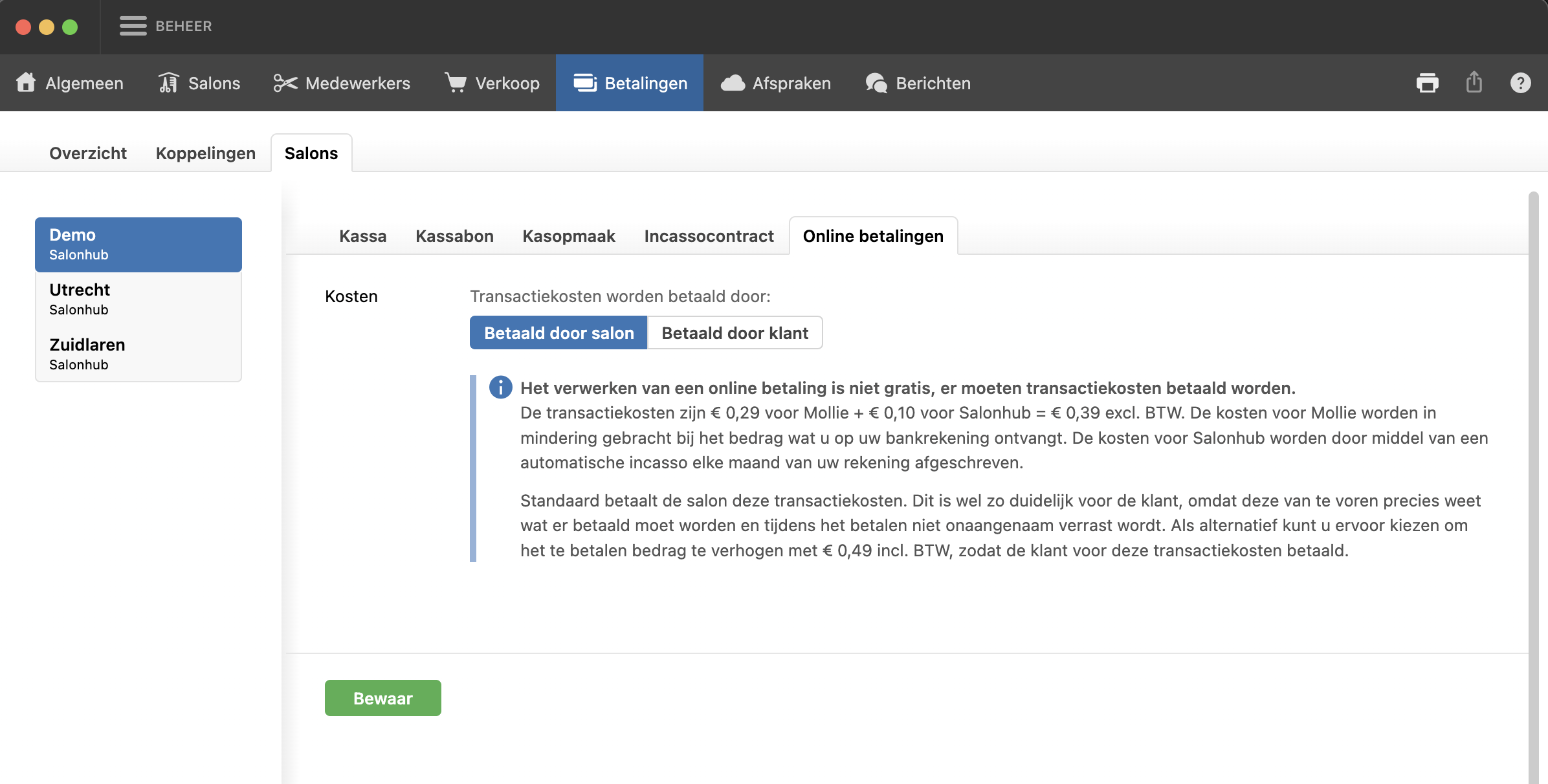Open the Incassocontract tab
The image size is (1548, 784).
coord(709,236)
